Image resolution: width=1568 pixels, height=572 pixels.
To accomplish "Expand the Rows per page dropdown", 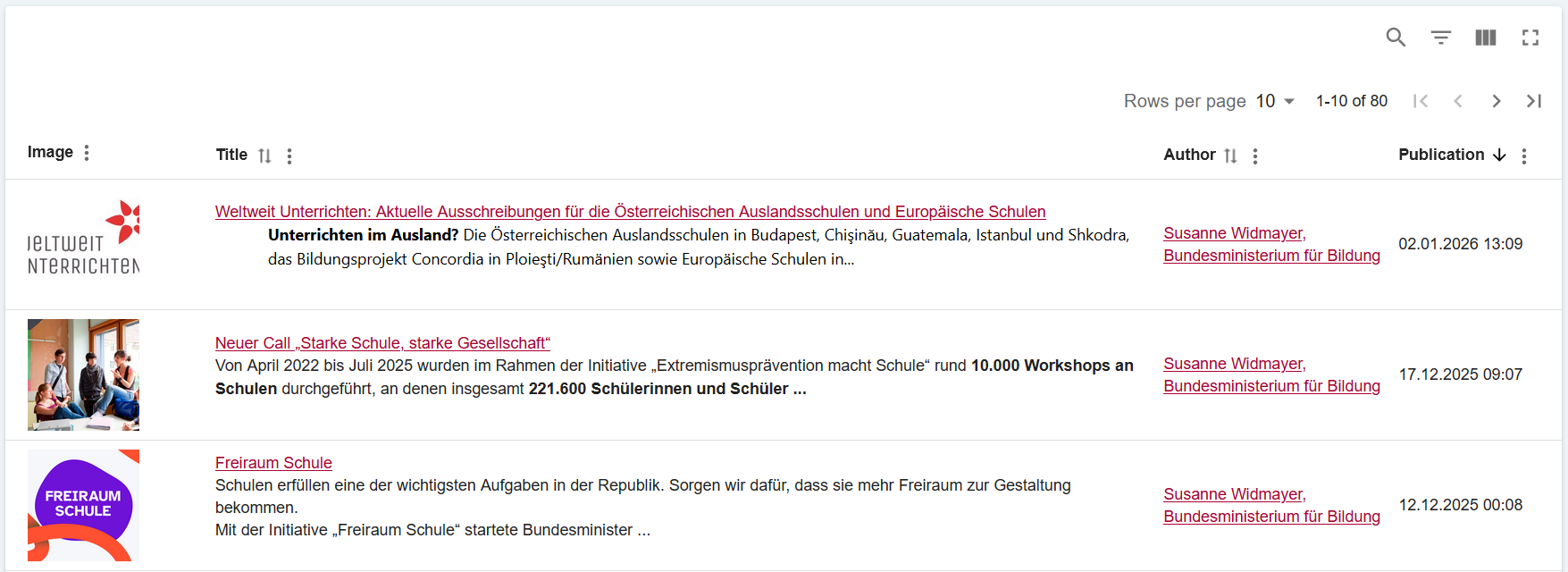I will point(1276,101).
